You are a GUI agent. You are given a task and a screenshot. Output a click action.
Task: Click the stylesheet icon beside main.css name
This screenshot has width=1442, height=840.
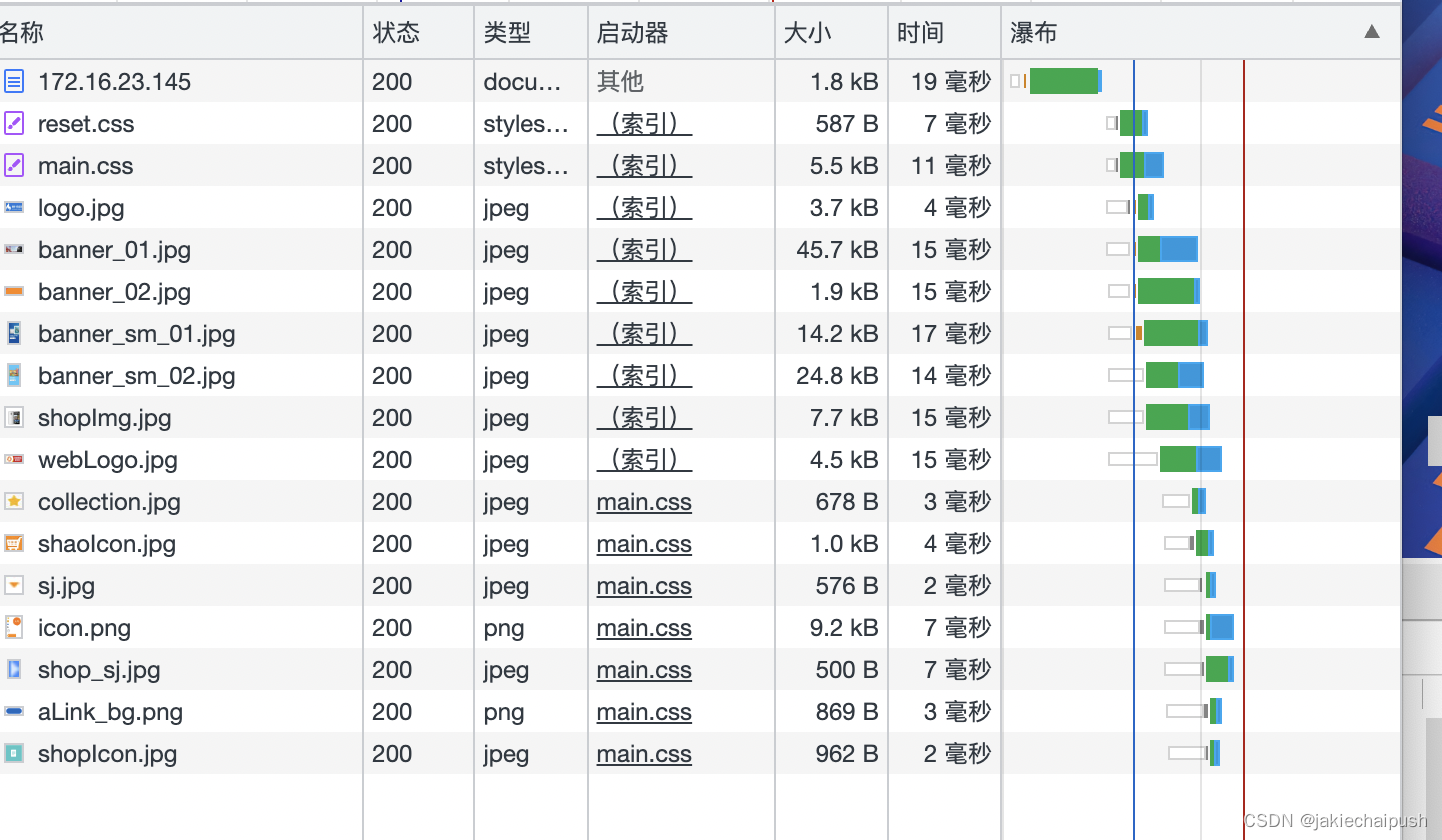tap(14, 165)
